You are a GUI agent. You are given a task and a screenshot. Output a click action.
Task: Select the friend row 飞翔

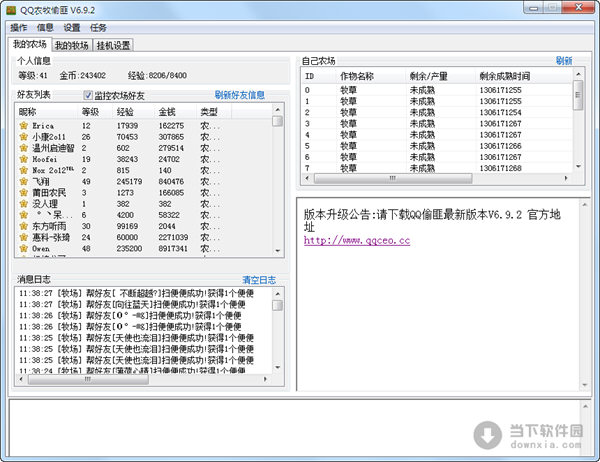143,181
